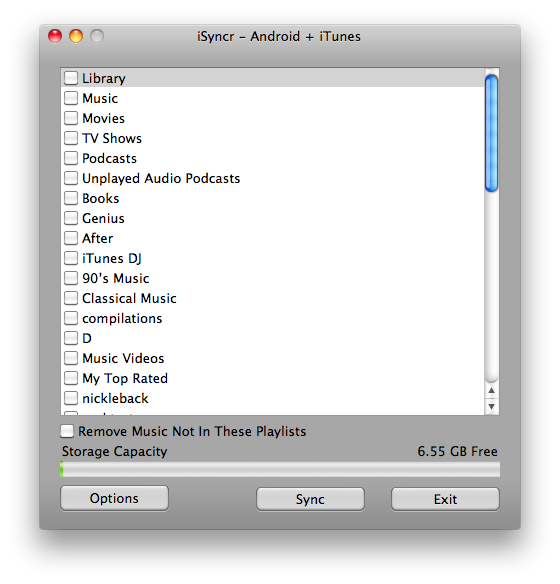The image size is (560, 584).
Task: Click the scrollbar up arrow
Action: tap(491, 391)
